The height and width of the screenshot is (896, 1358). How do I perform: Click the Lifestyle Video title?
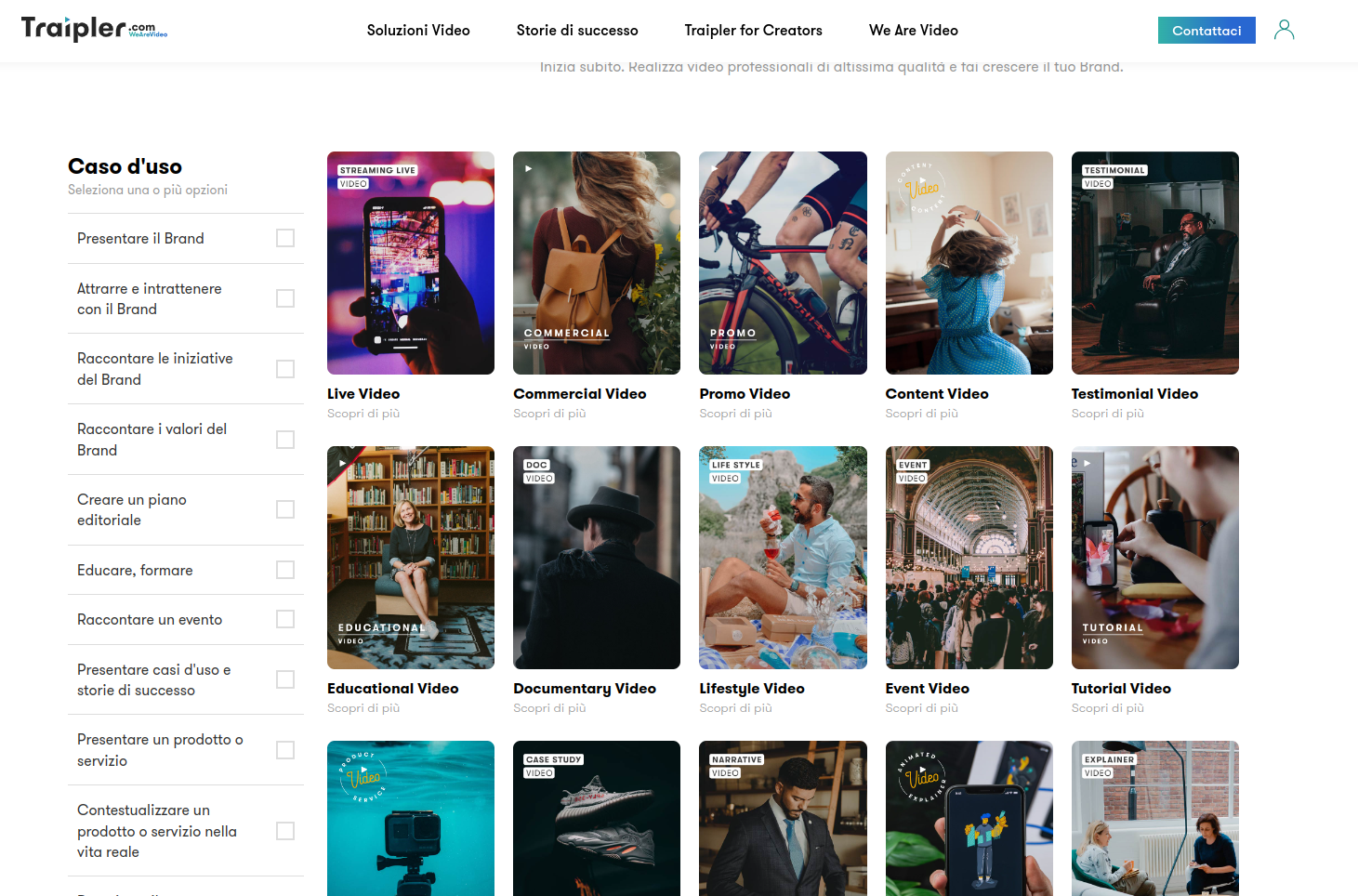[x=752, y=689]
